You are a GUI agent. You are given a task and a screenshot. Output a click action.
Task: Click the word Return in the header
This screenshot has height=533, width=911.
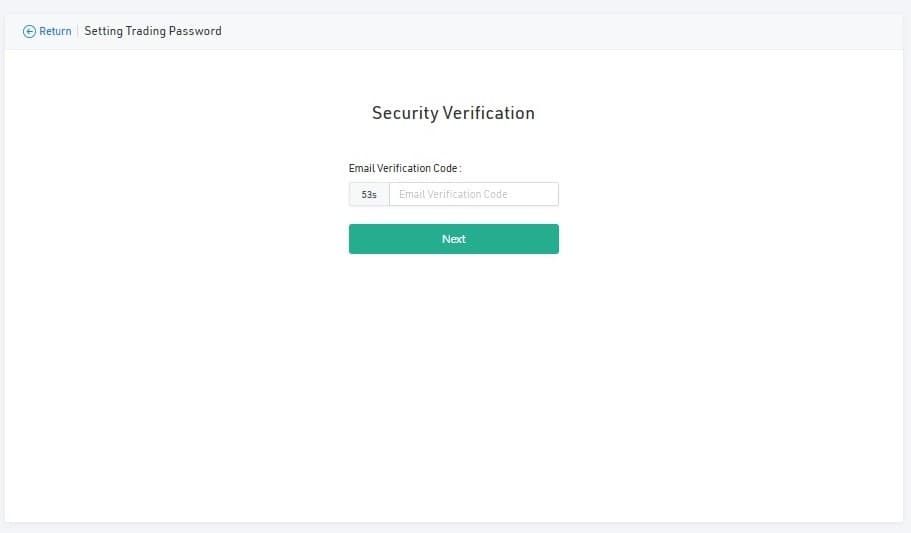(55, 31)
